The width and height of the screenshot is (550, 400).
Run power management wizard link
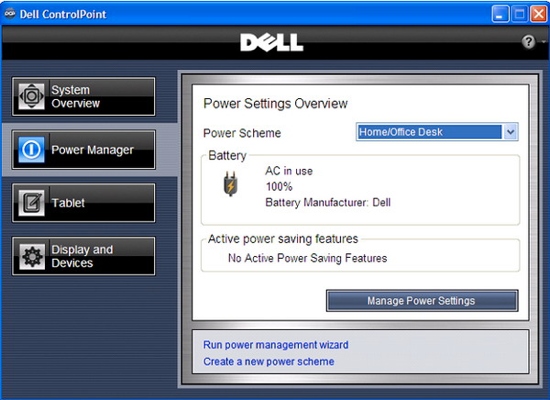276,345
